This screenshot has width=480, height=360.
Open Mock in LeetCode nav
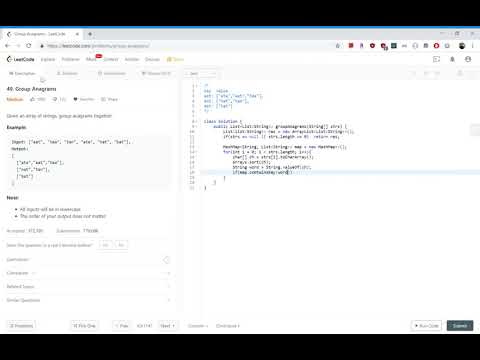click(91, 59)
